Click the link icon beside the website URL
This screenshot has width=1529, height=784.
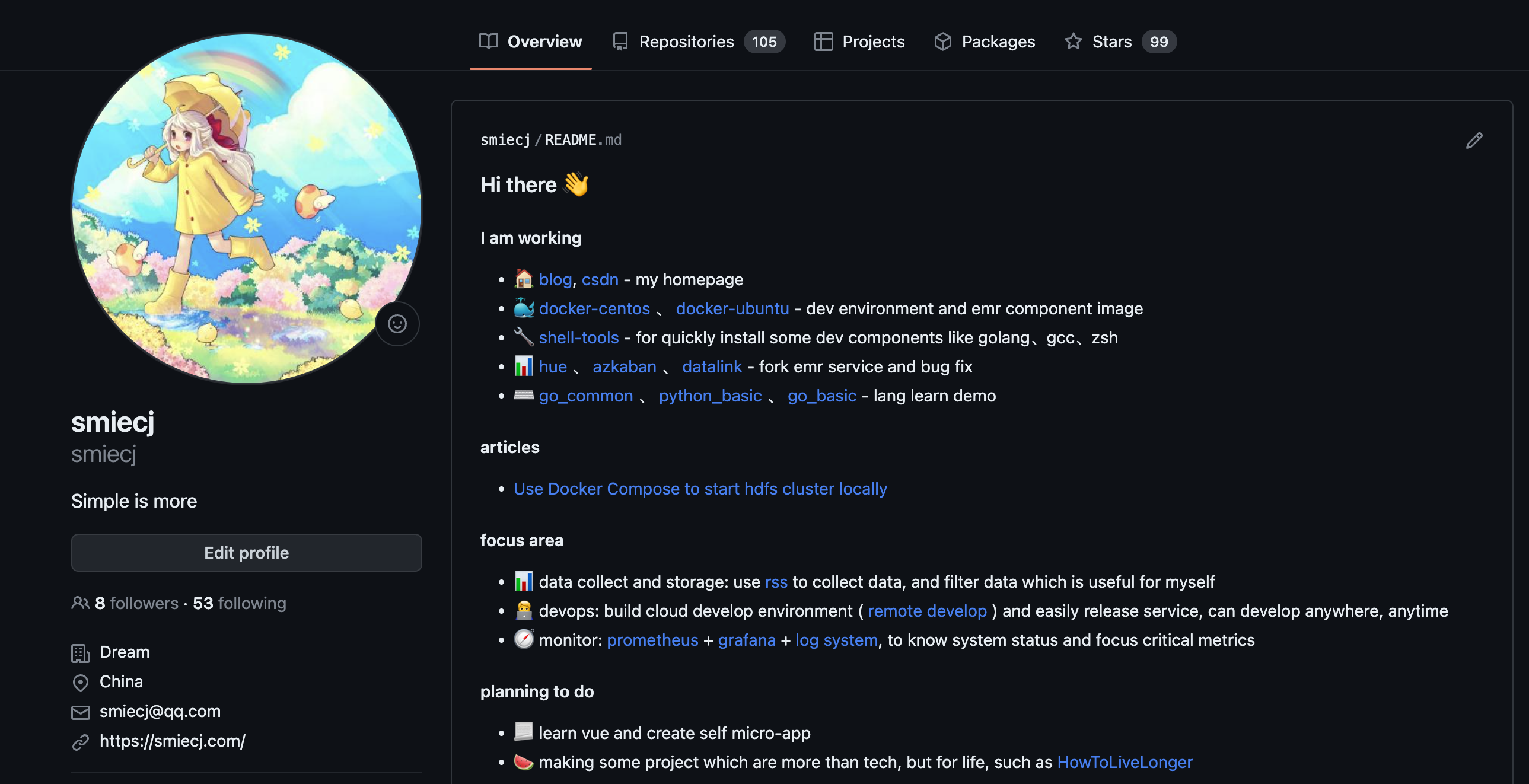[x=80, y=741]
